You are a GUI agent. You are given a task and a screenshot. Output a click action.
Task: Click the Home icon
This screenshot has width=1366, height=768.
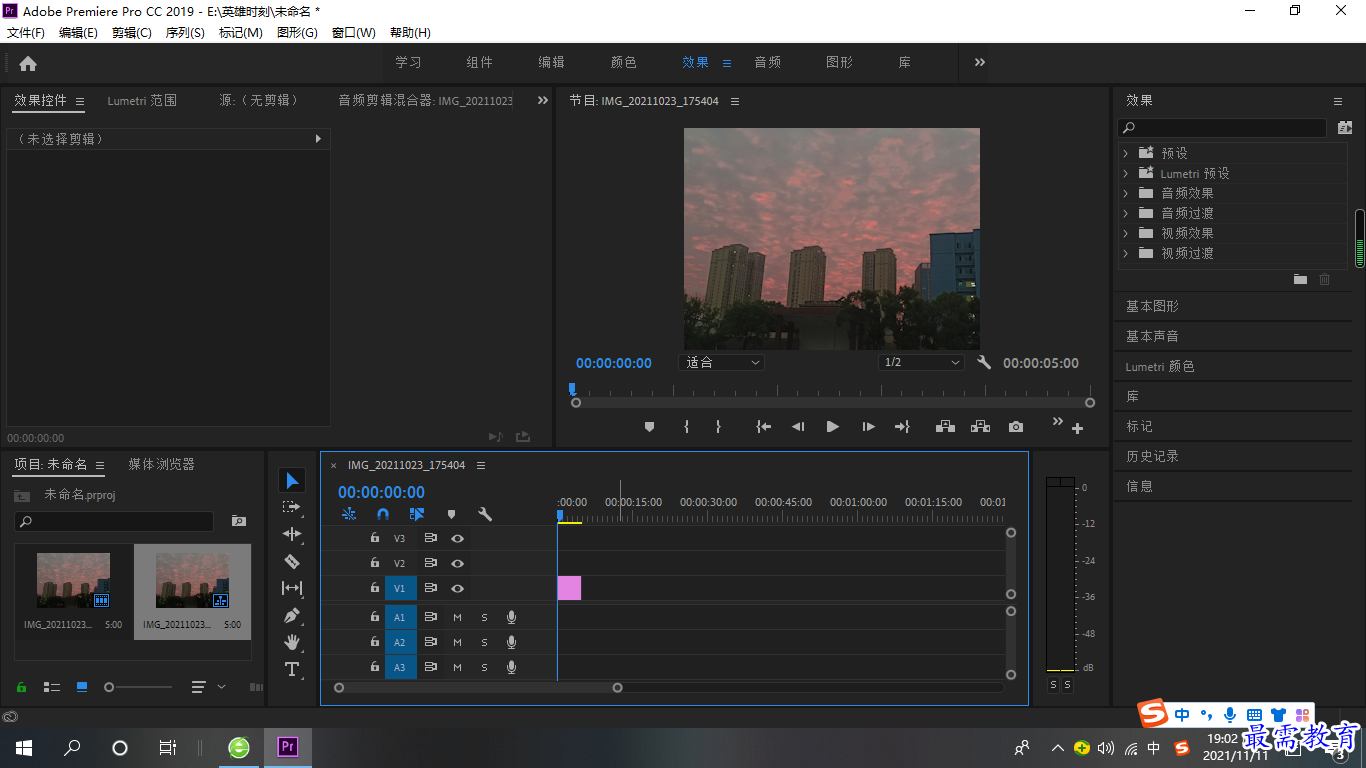[28, 63]
